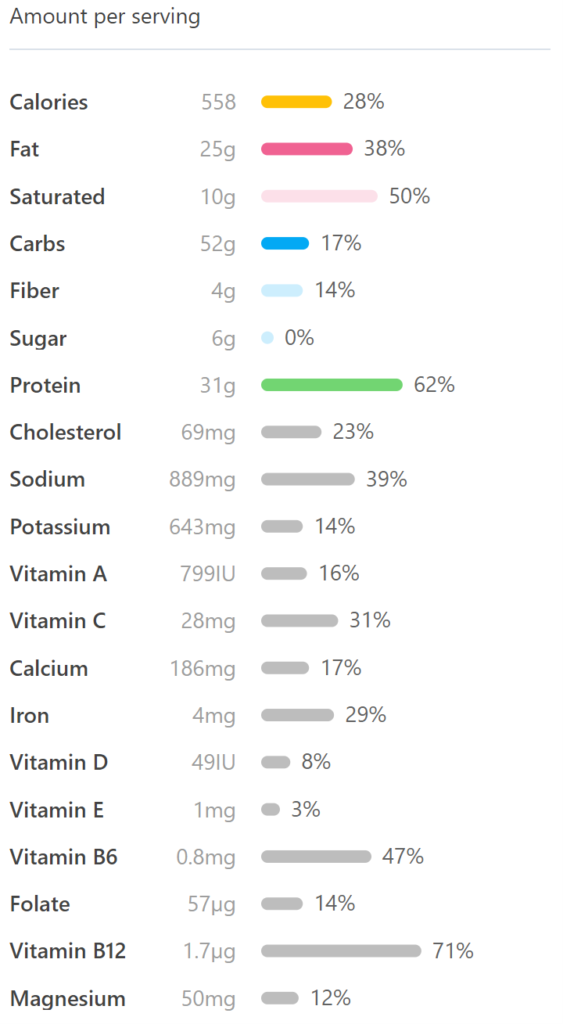Viewport: 563px width, 1024px height.
Task: Click the Amount per serving heading
Action: tap(105, 17)
